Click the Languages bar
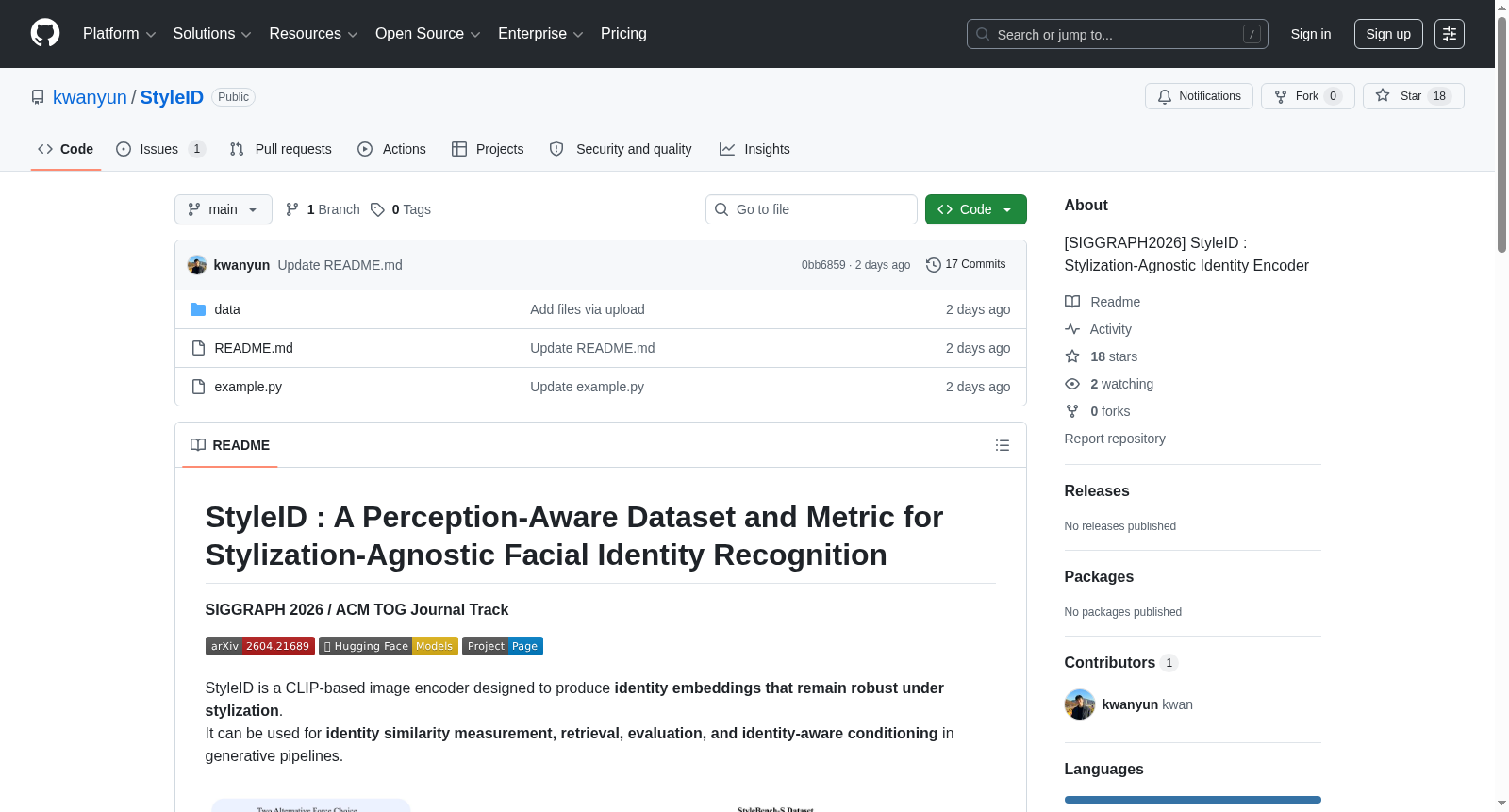1509x812 pixels. [x=1193, y=800]
